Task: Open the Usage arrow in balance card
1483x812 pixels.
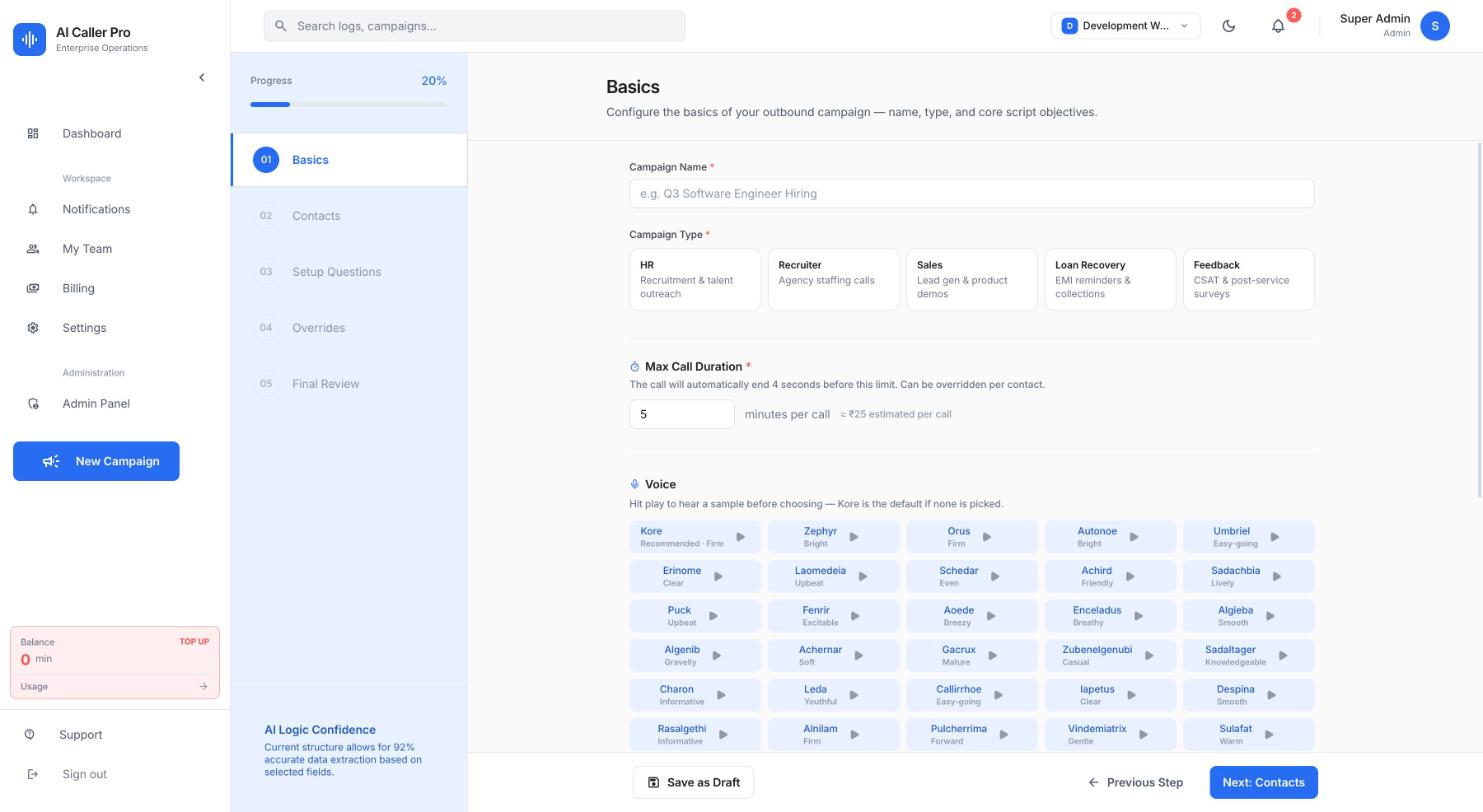Action: (203, 686)
